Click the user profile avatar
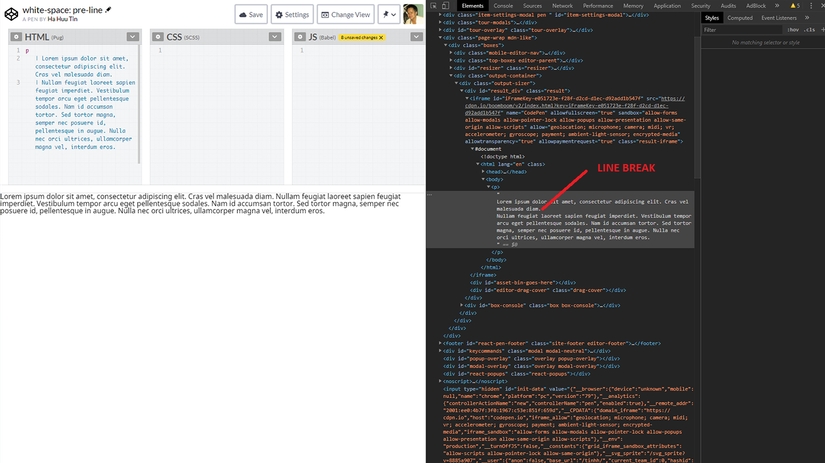This screenshot has height=463, width=825. pyautogui.click(x=411, y=14)
